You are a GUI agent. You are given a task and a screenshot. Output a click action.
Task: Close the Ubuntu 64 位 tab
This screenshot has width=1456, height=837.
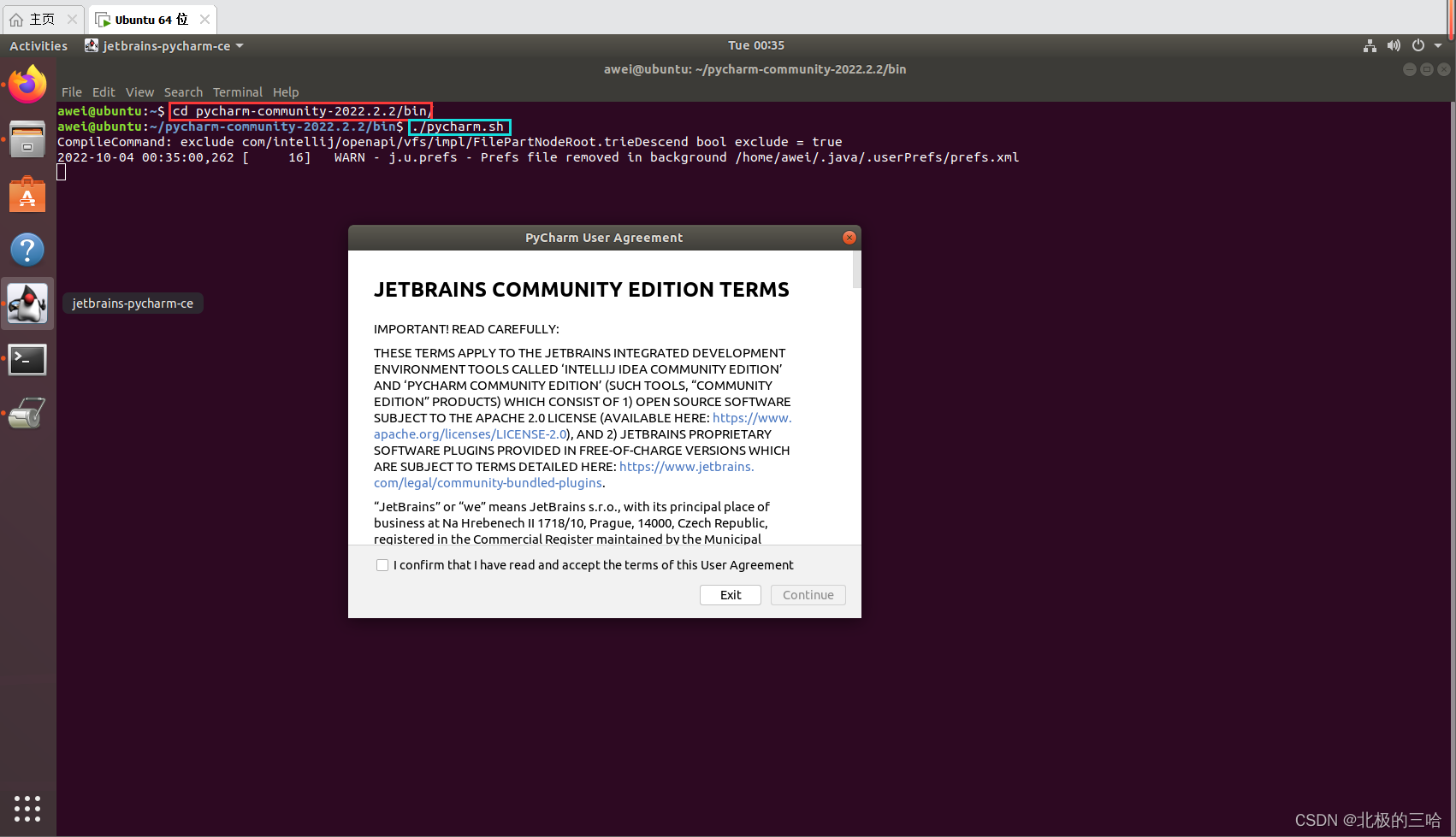coord(204,19)
